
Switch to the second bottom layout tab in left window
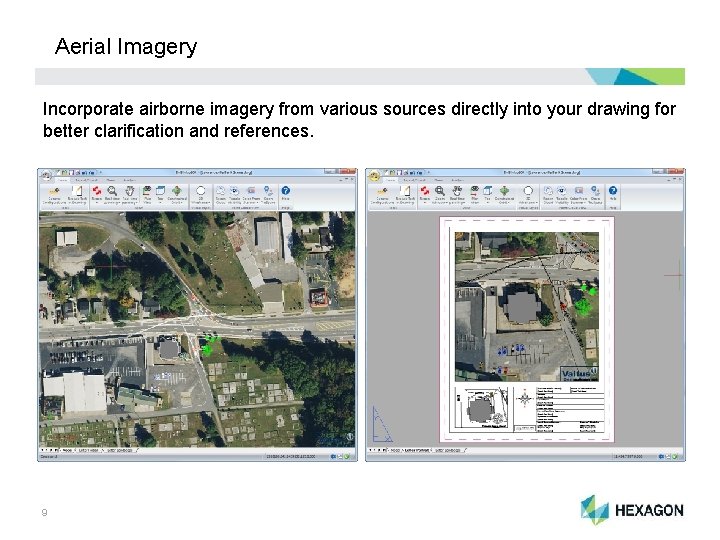click(x=89, y=450)
